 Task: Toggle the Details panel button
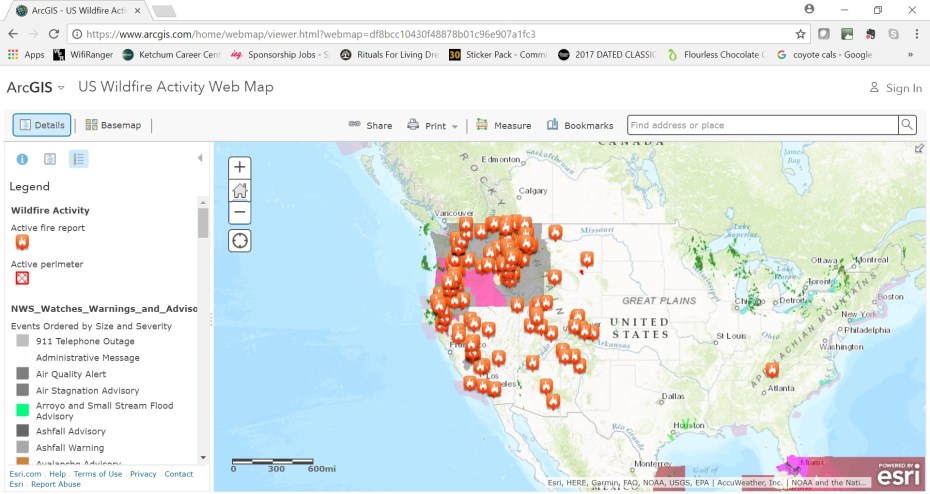click(x=42, y=126)
